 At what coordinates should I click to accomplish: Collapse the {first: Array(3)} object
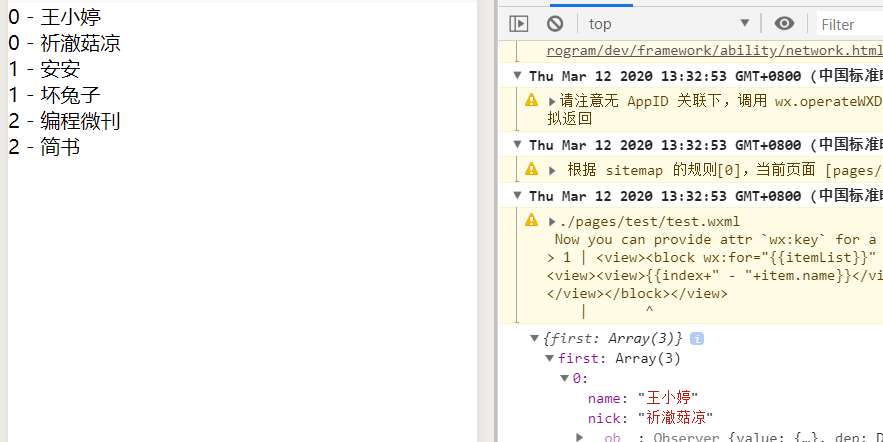point(534,338)
